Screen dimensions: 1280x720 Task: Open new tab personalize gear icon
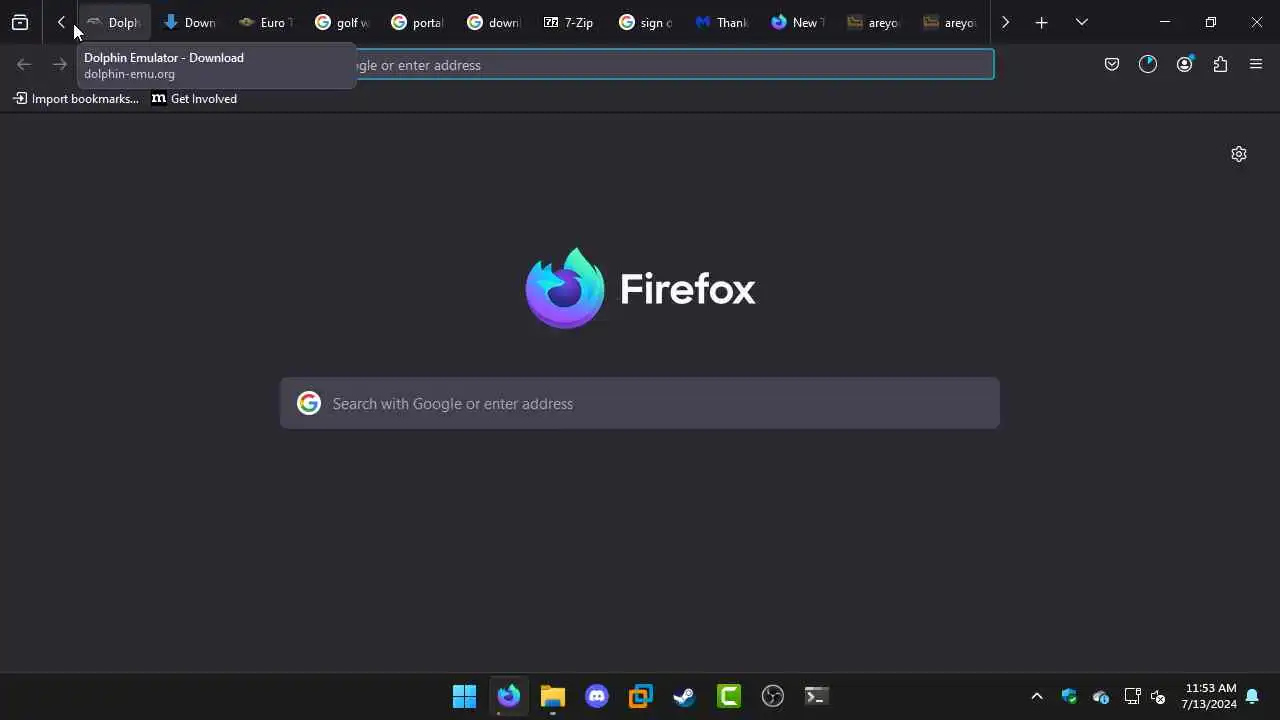coord(1239,154)
